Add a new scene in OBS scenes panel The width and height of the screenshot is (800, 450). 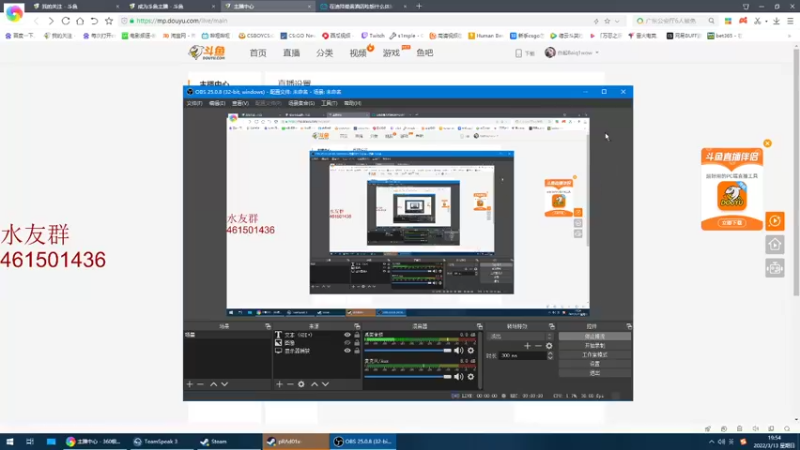pyautogui.click(x=190, y=384)
